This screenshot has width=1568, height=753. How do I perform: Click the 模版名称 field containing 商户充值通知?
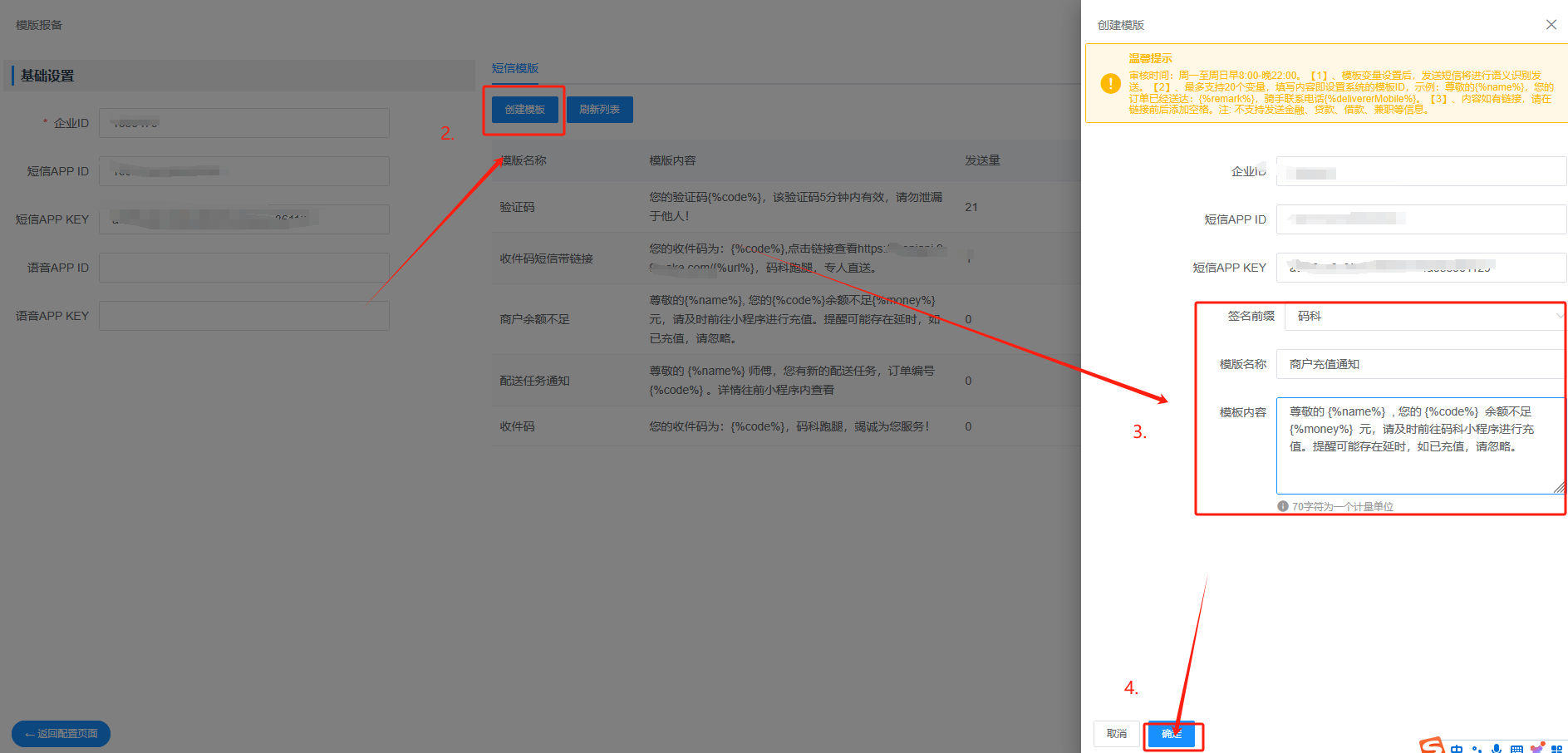pyautogui.click(x=1421, y=364)
